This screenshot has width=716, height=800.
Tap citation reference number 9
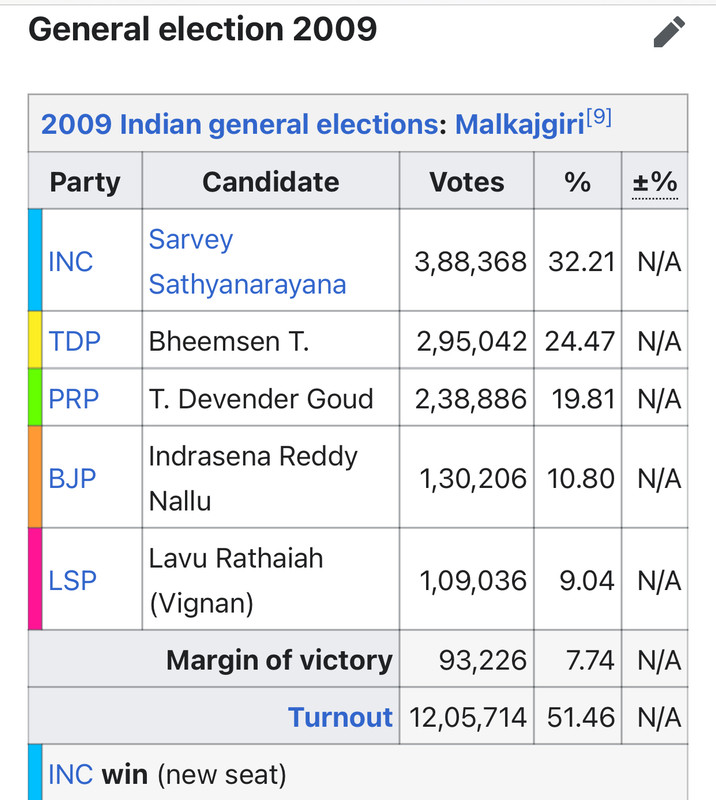(600, 118)
